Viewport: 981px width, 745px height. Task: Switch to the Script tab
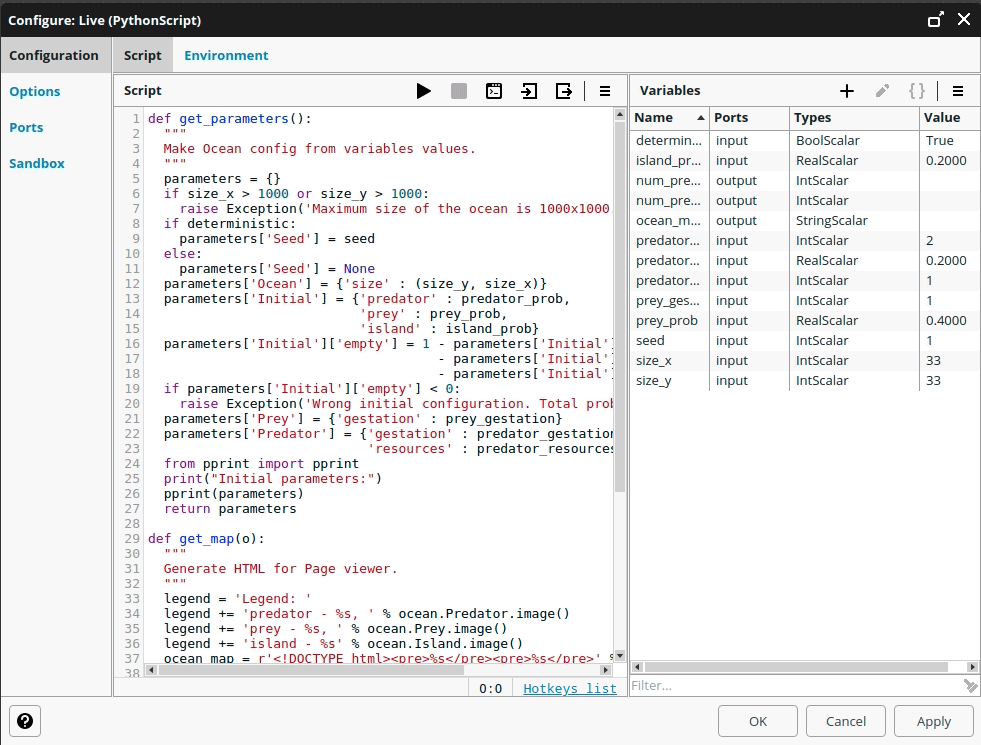point(143,55)
